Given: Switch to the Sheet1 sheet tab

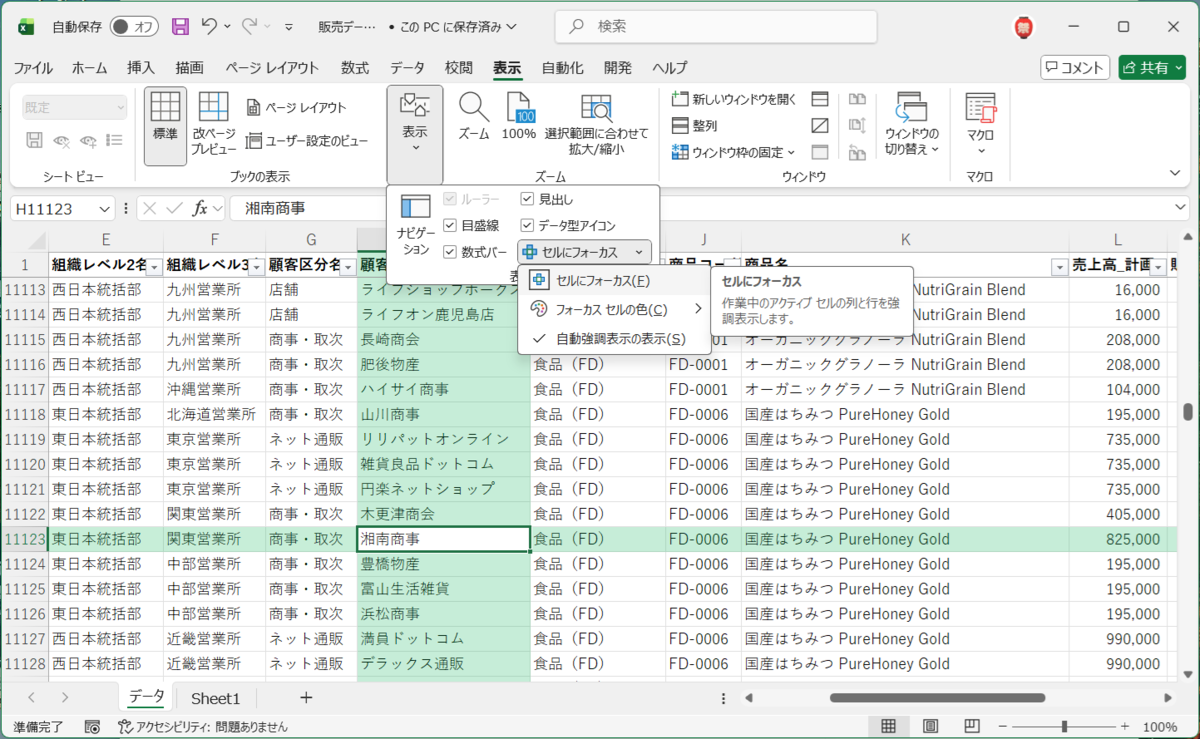Looking at the screenshot, I should [x=216, y=697].
